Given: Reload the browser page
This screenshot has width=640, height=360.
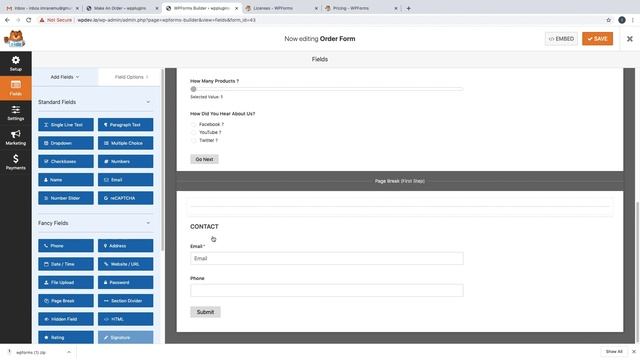Looking at the screenshot, I should 29,20.
